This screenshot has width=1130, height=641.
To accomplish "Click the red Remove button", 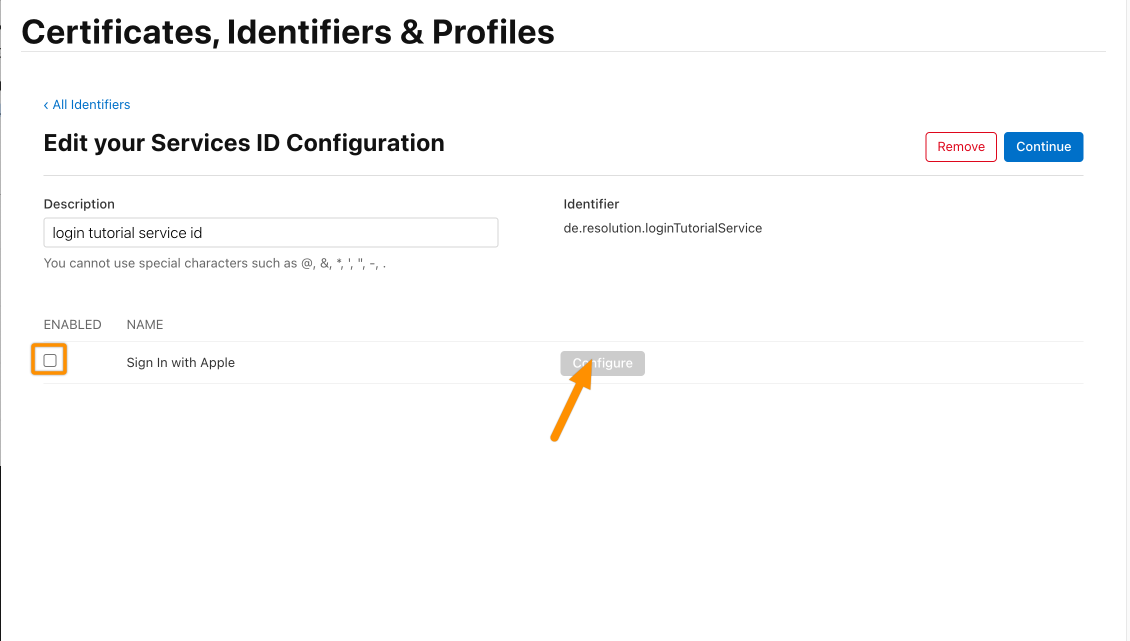I will coord(961,146).
